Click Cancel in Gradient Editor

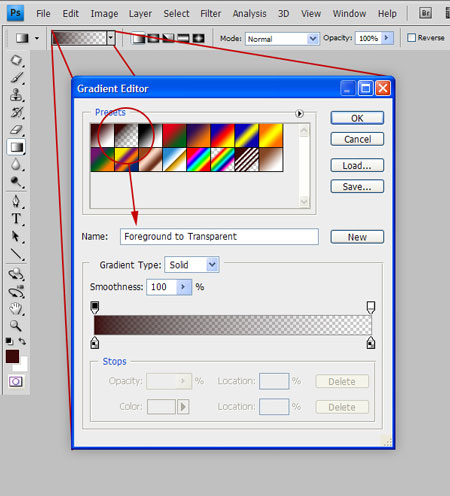point(357,139)
